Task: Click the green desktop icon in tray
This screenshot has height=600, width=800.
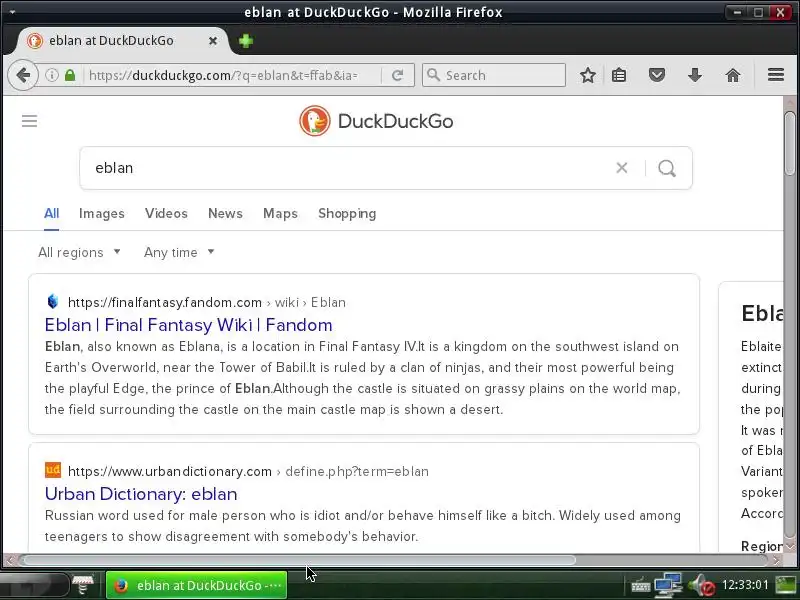Action: [x=786, y=585]
